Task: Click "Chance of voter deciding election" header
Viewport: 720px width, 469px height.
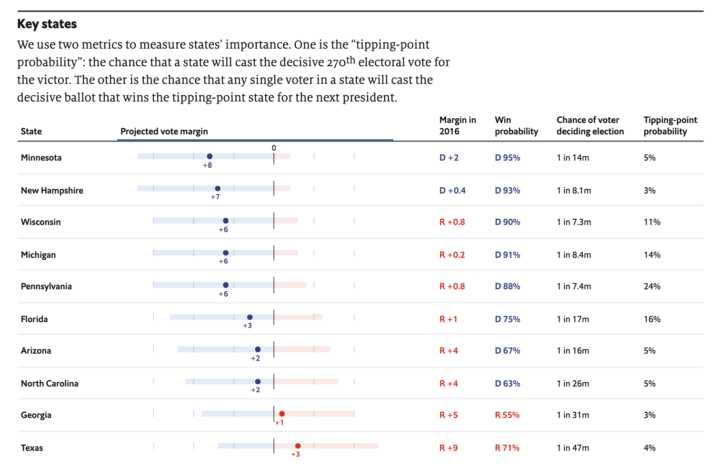Action: click(590, 126)
